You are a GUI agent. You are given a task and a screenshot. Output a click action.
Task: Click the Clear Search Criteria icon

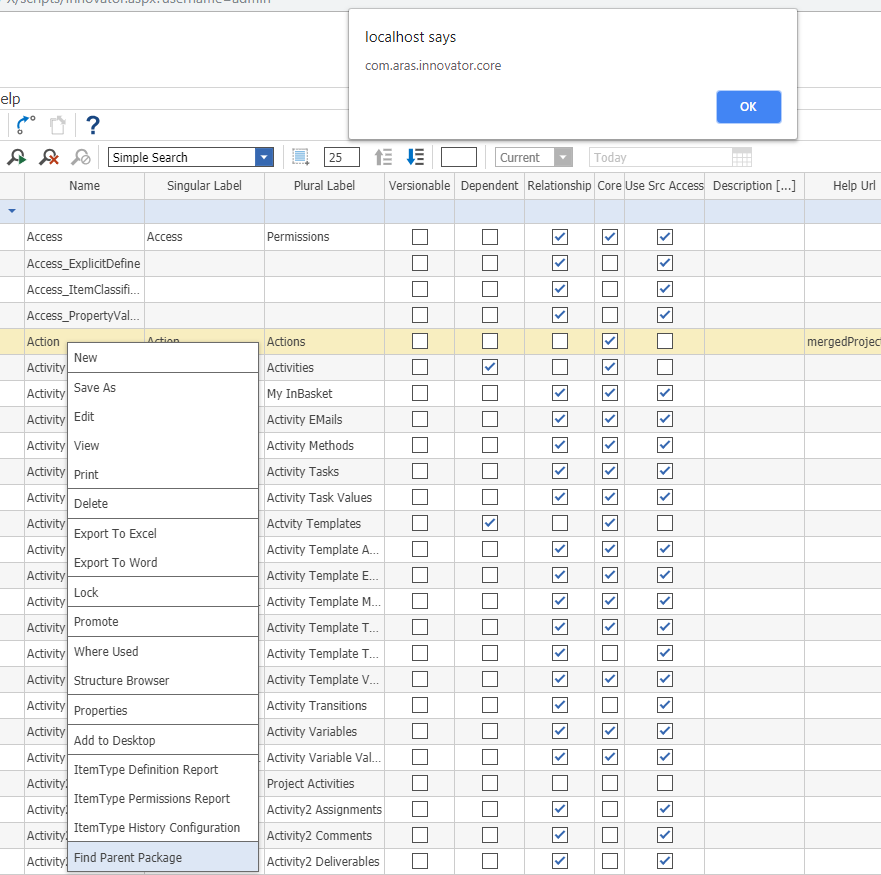[x=48, y=157]
